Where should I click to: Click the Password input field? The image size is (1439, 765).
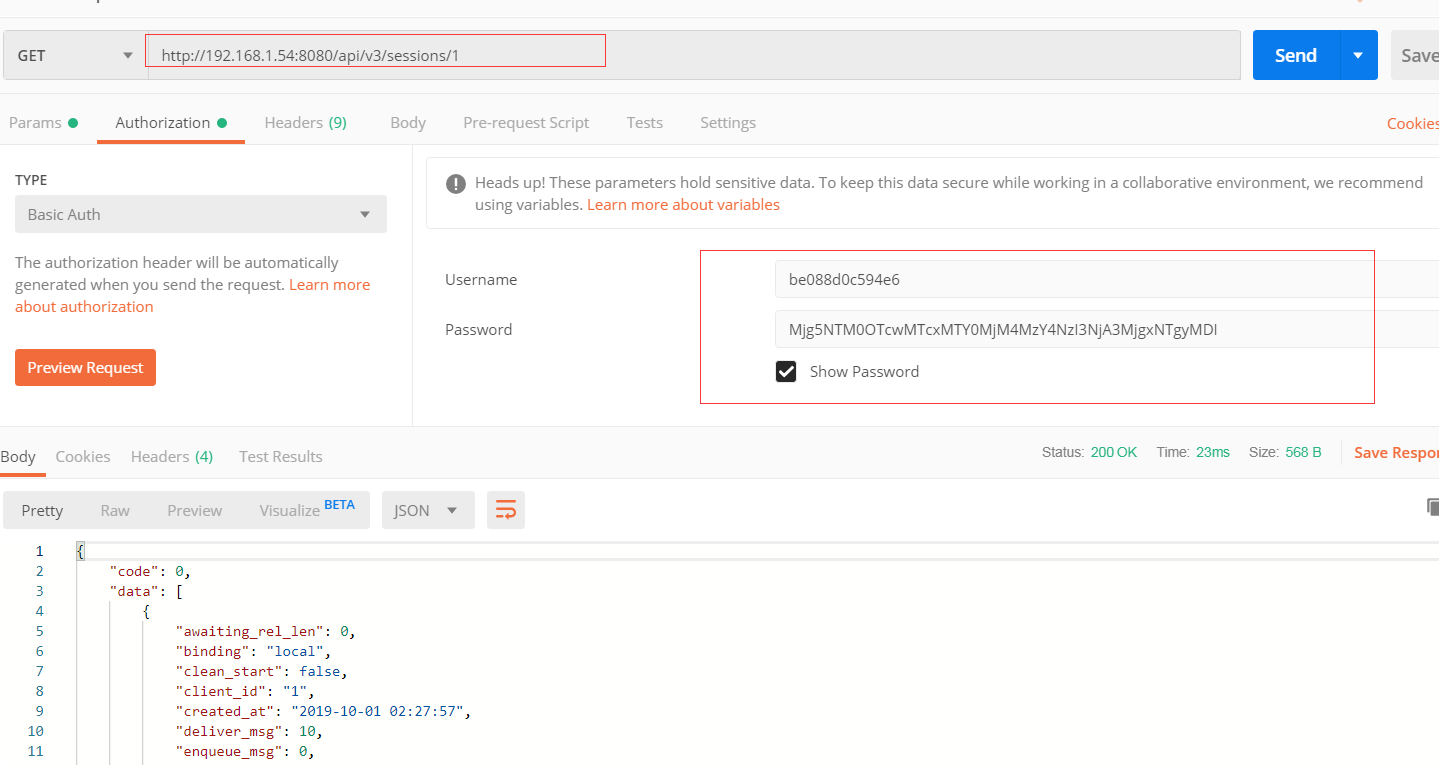(x=1100, y=330)
